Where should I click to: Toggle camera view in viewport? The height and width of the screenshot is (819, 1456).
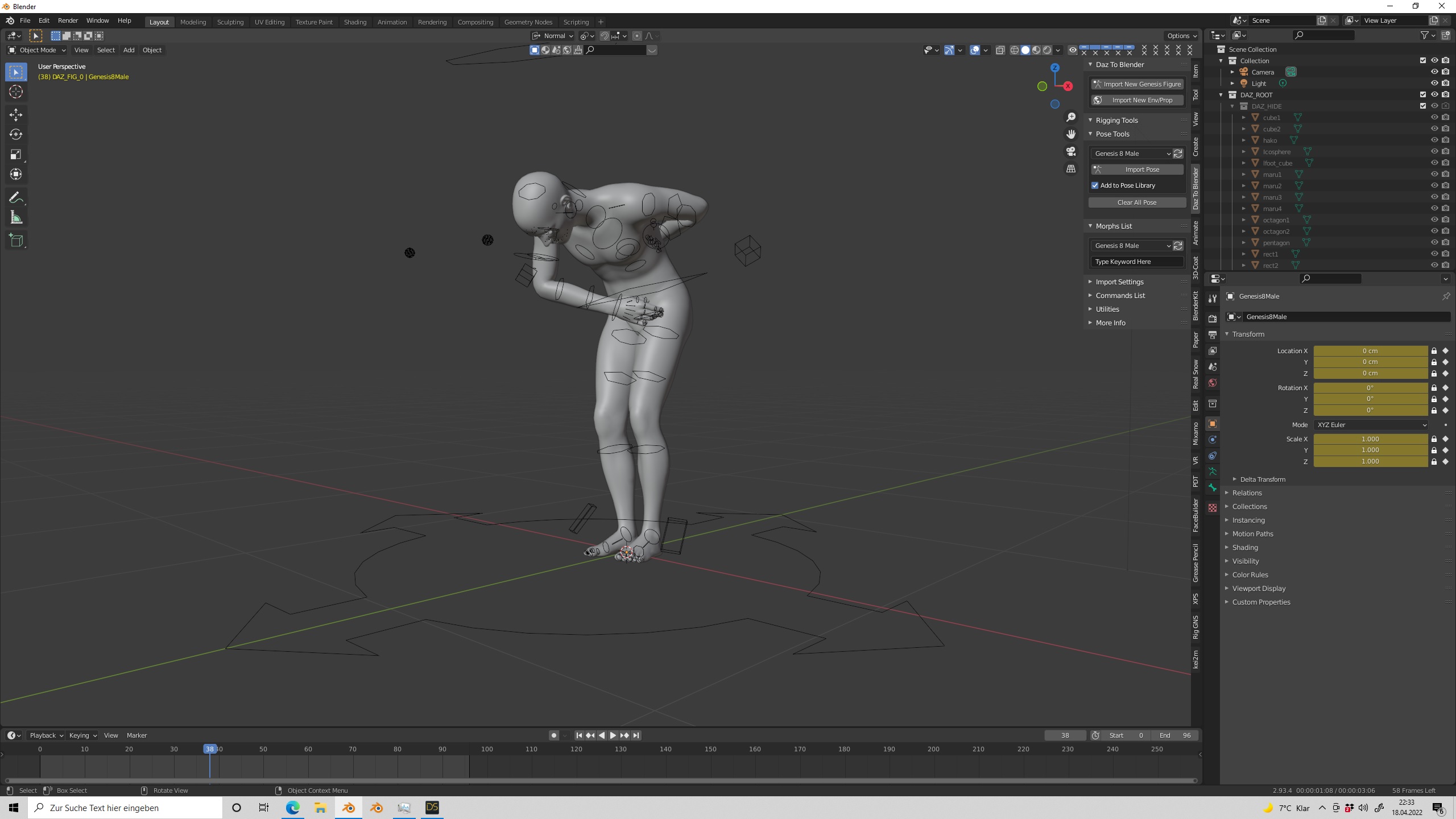(x=1071, y=152)
